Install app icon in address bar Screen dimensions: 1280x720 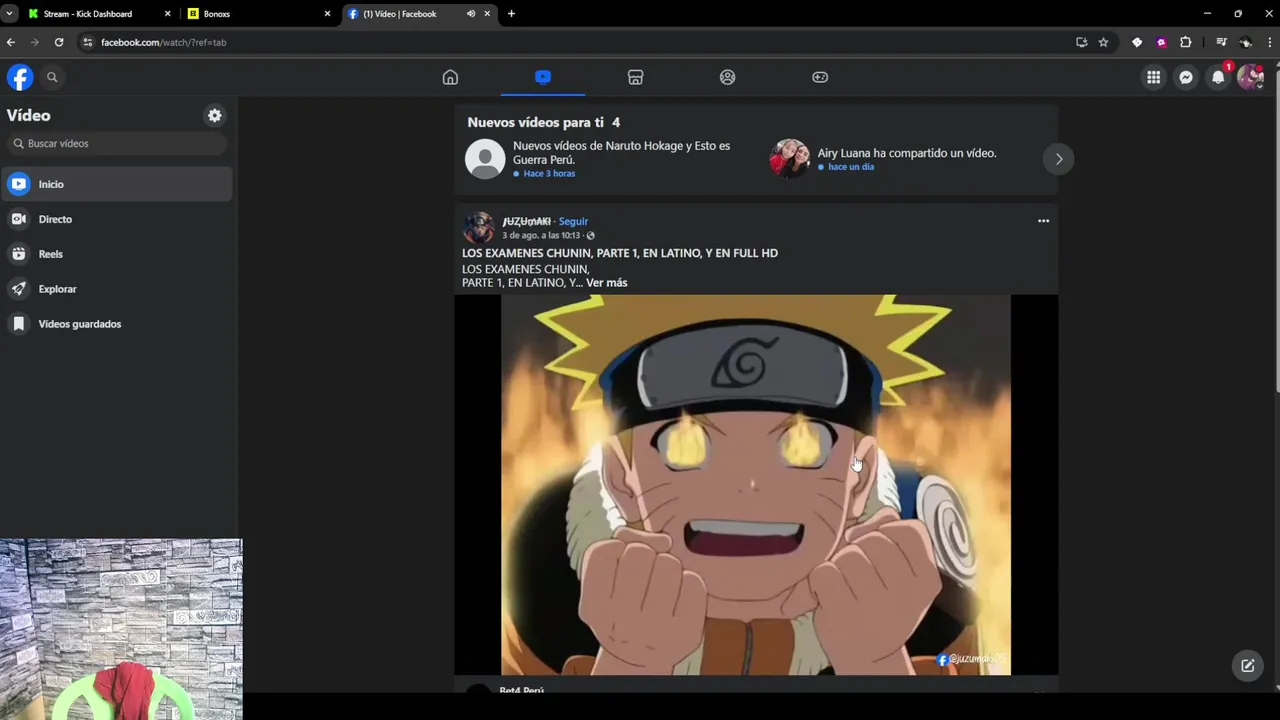1081,42
